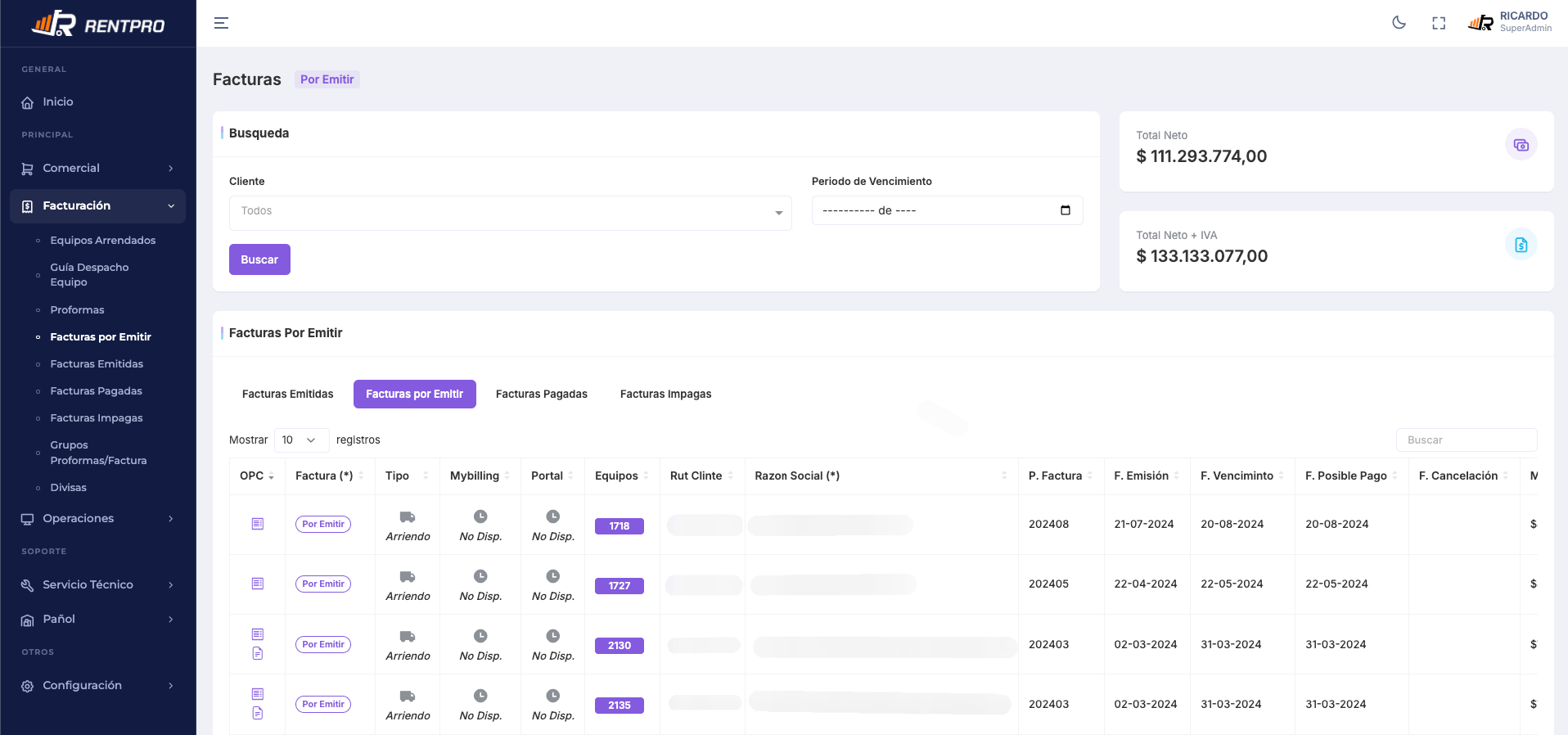Toggle dark mode with the moon icon
This screenshot has height=735, width=1568.
1399,23
